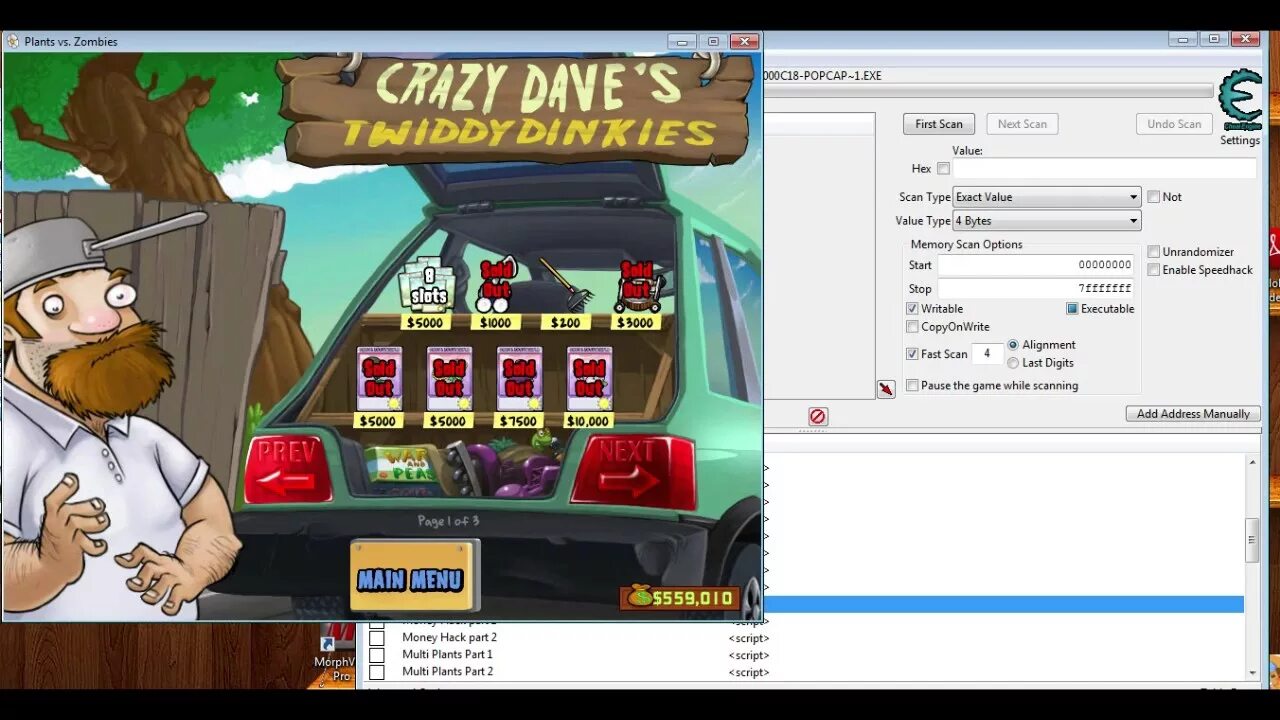Click the $5000 price tag under 8 slots
Screen dimensions: 1280x720
pos(424,322)
